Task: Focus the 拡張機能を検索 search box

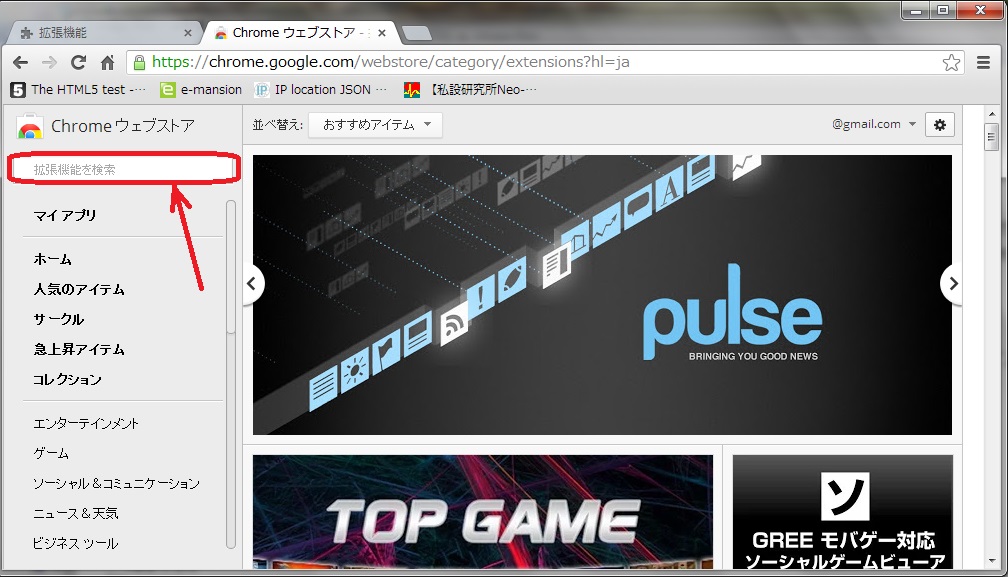Action: (x=123, y=170)
